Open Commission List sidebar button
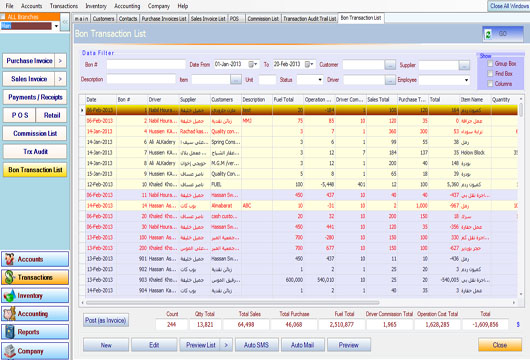Viewport: 530px width, 360px height. (x=35, y=134)
